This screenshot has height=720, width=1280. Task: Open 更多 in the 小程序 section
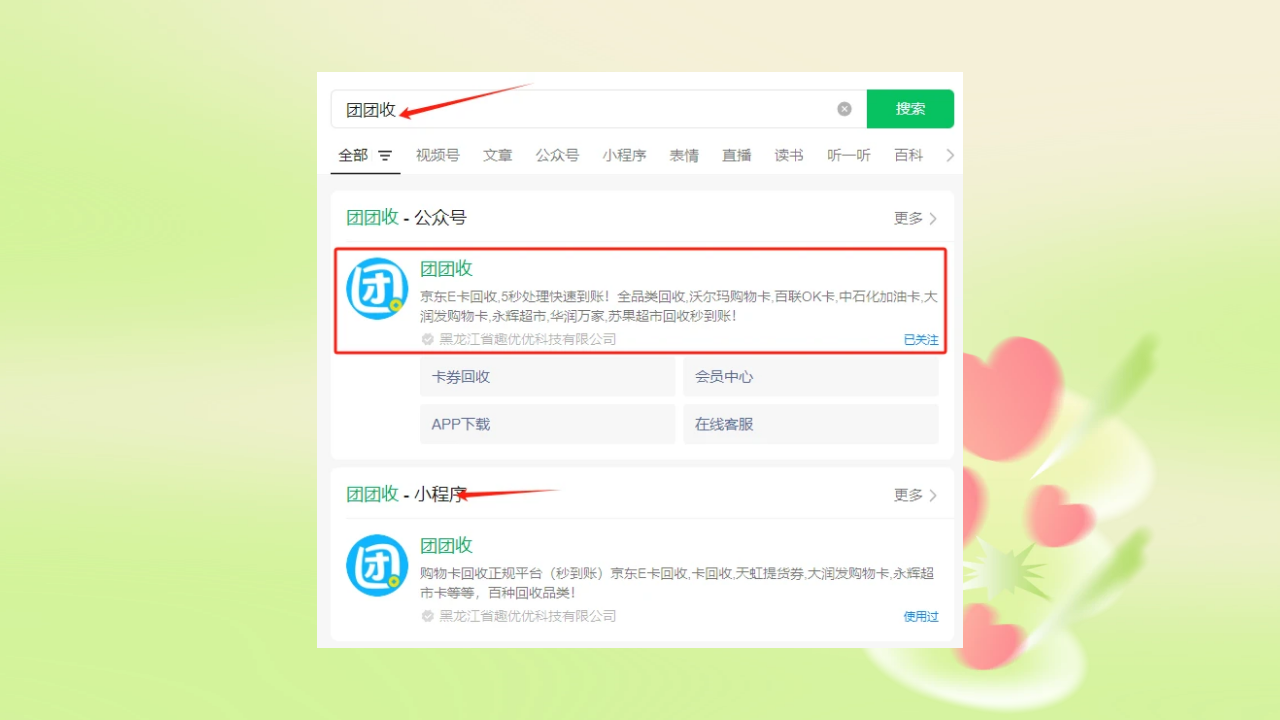[x=915, y=495]
